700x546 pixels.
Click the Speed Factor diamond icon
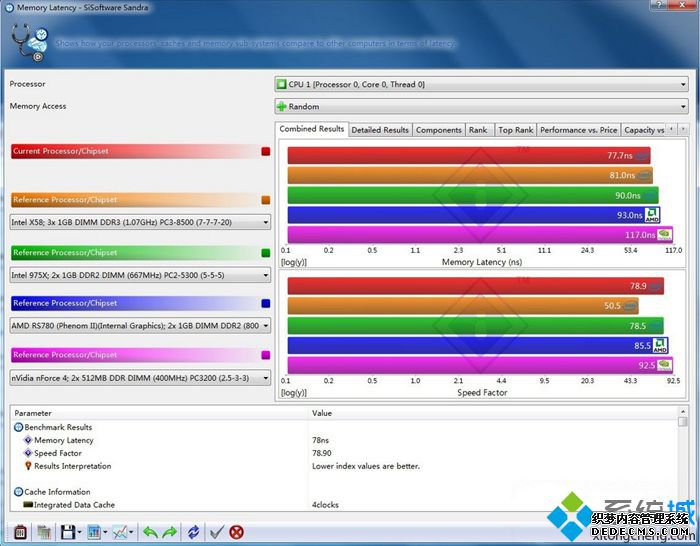[x=28, y=453]
